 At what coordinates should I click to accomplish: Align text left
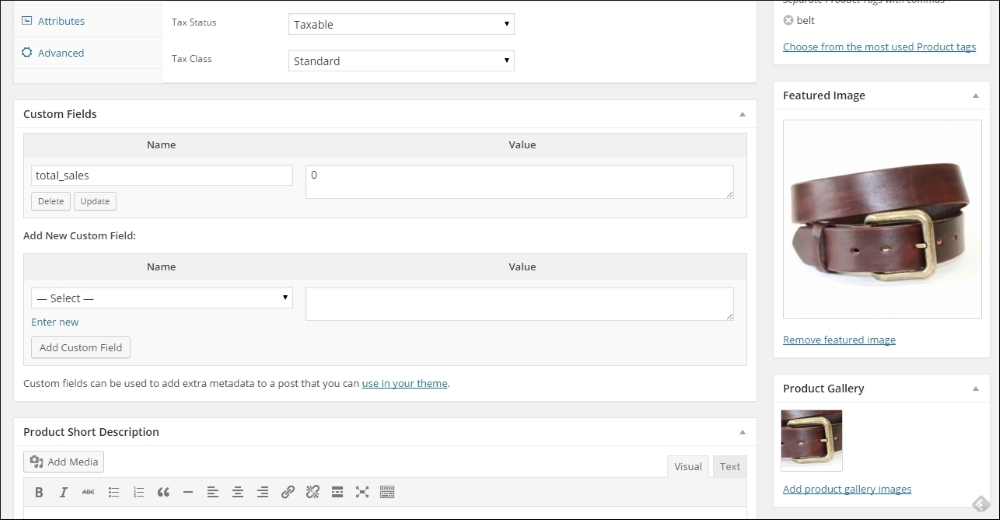(212, 492)
